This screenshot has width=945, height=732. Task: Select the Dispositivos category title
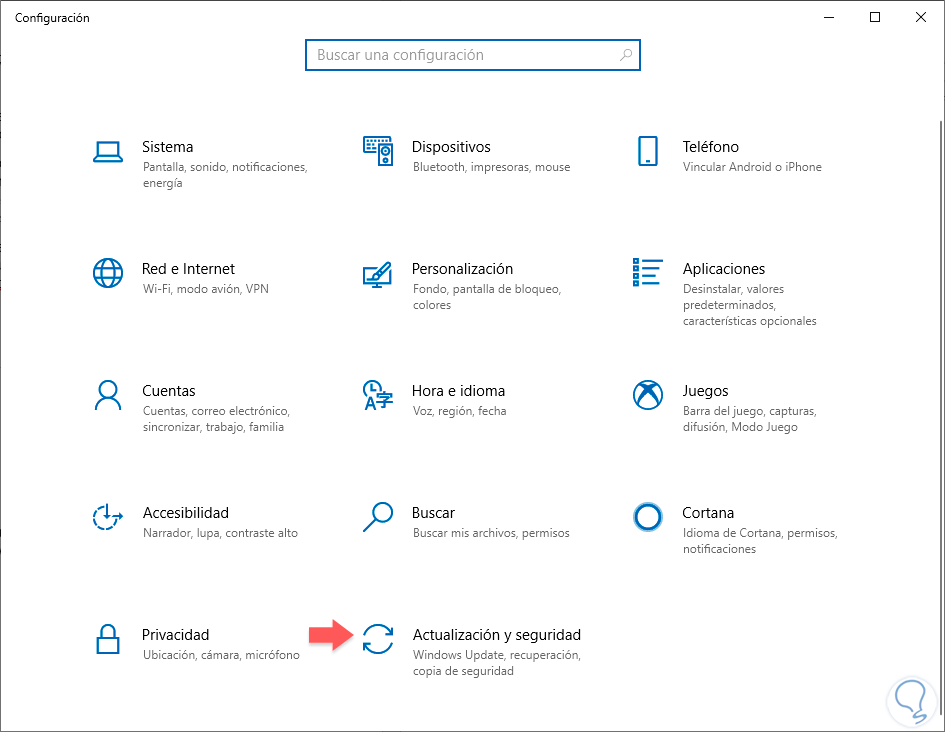pos(451,147)
